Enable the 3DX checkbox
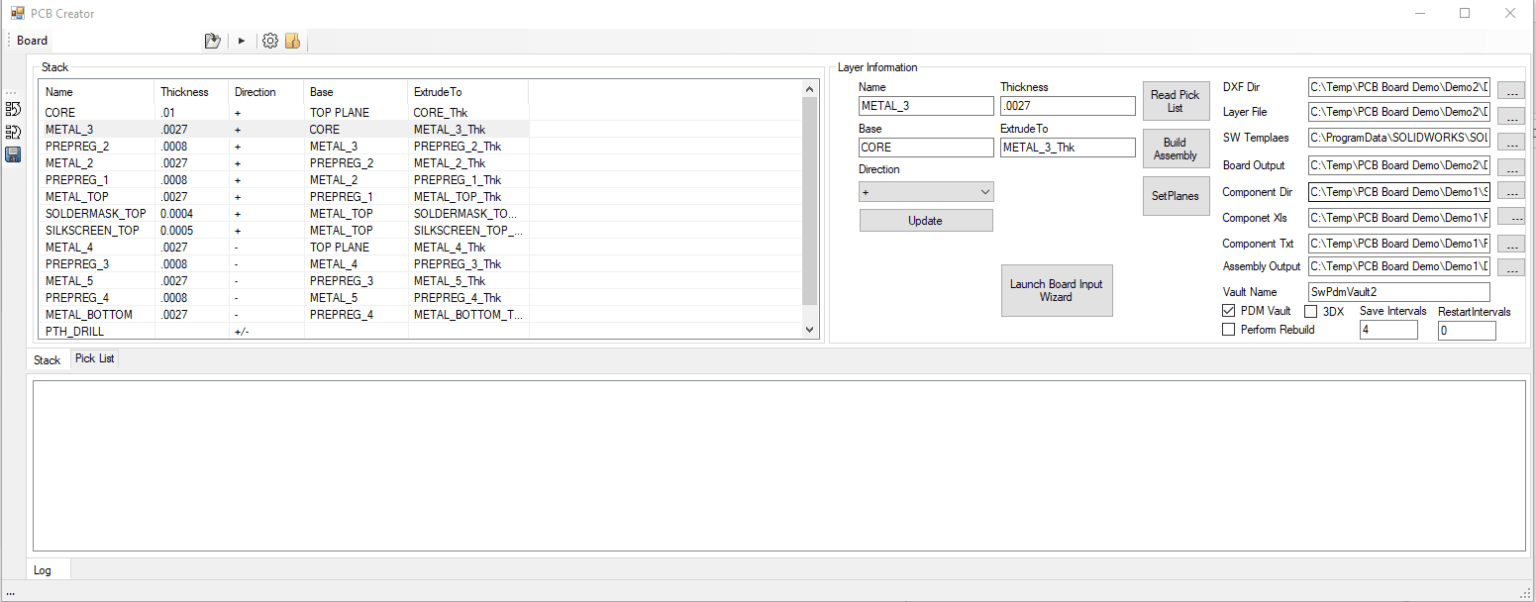The height and width of the screenshot is (602, 1536). pyautogui.click(x=1311, y=311)
